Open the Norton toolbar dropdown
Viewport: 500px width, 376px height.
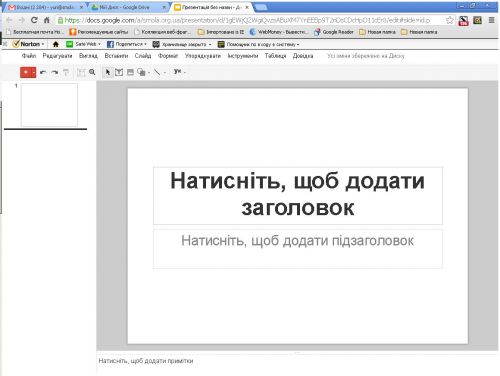[28, 44]
